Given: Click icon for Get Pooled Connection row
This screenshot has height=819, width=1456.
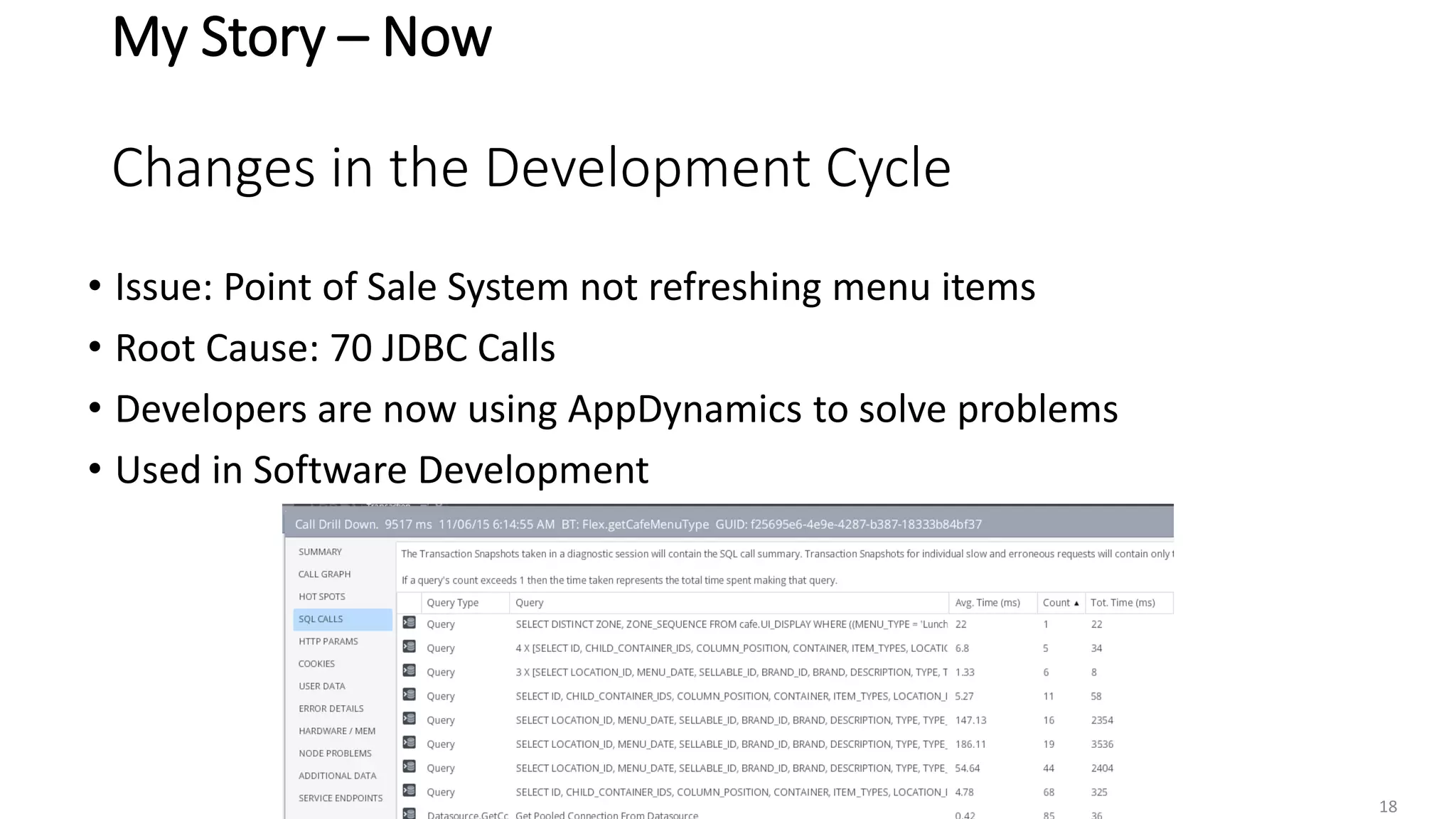Looking at the screenshot, I should [409, 813].
